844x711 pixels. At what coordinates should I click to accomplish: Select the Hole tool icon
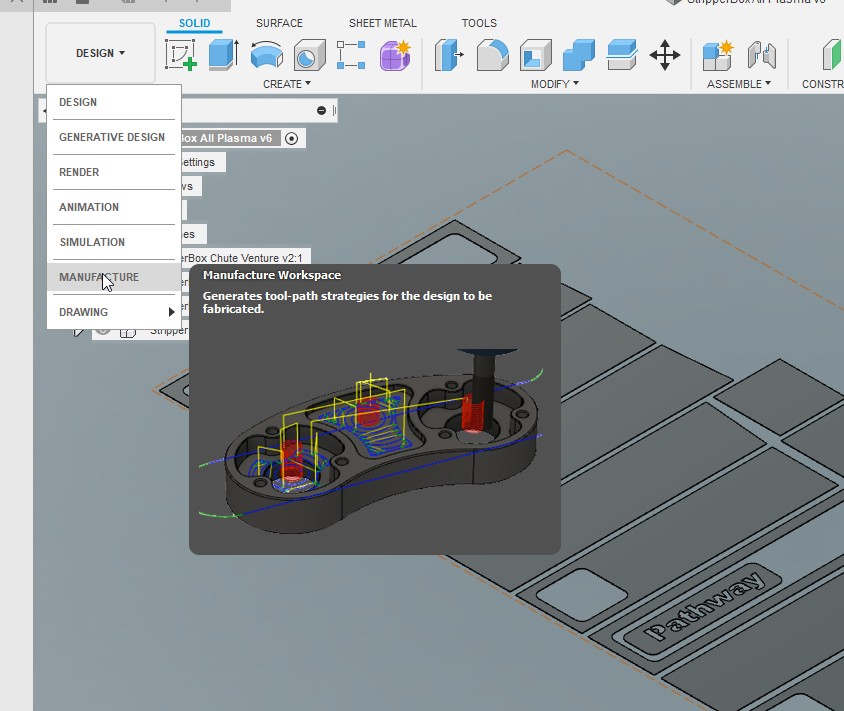click(309, 54)
